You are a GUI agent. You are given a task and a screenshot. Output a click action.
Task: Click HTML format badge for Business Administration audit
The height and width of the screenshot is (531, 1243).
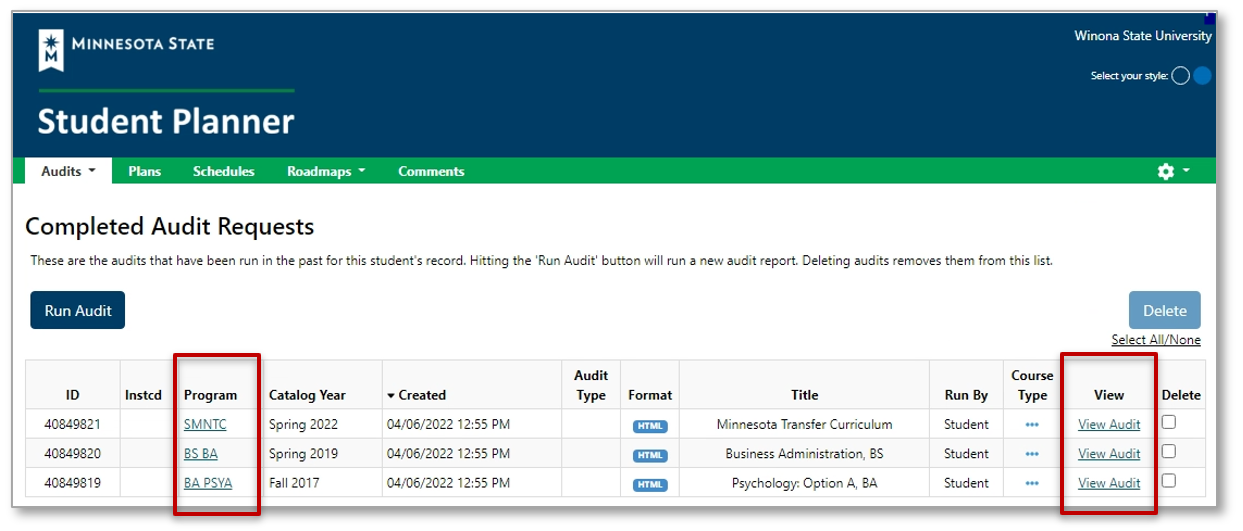[649, 455]
